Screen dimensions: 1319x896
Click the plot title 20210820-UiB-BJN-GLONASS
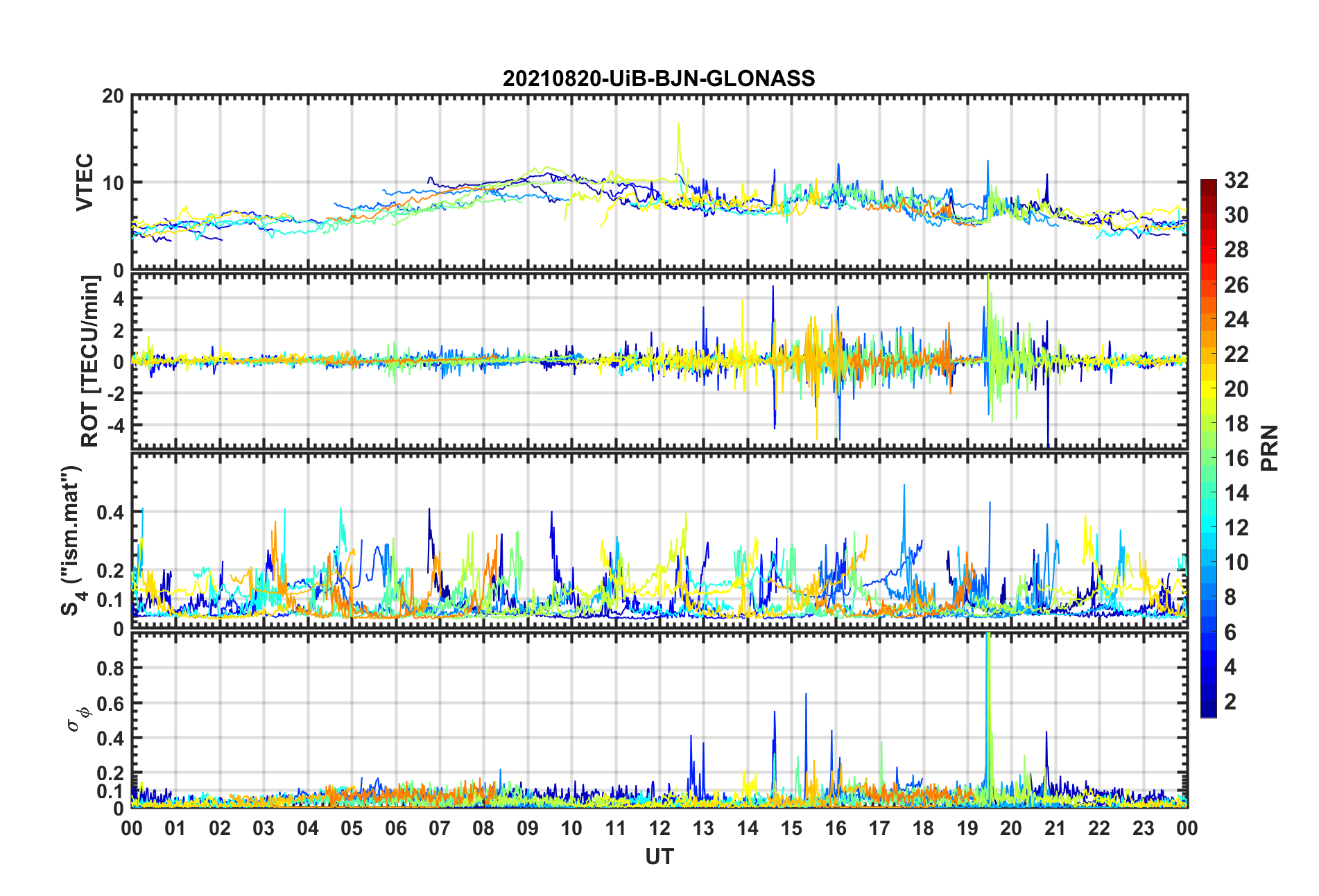(x=659, y=78)
